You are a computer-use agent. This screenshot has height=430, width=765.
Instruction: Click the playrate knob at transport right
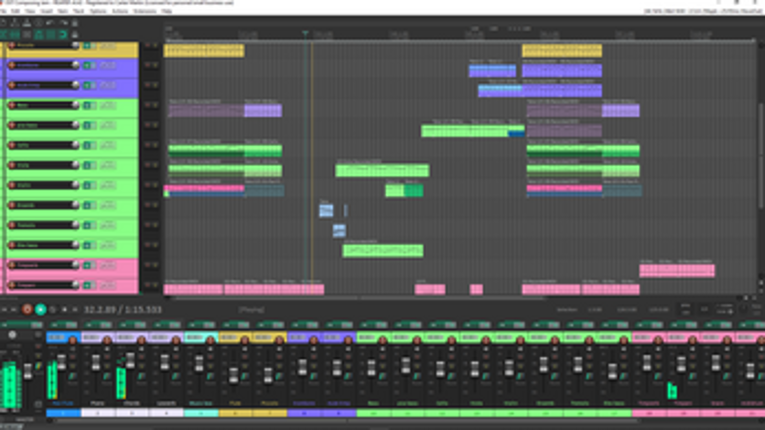pos(744,309)
